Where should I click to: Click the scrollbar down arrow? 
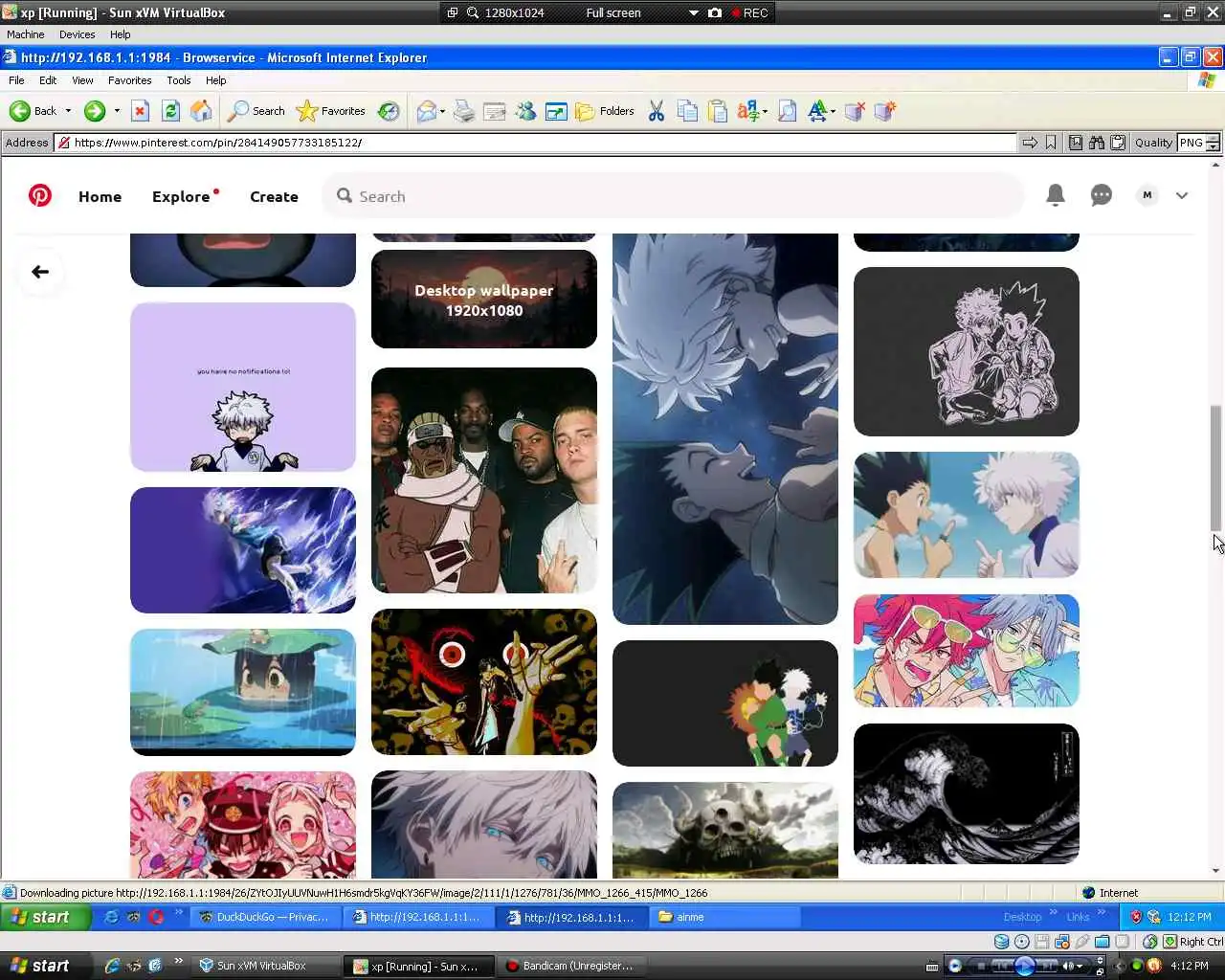pos(1216,871)
